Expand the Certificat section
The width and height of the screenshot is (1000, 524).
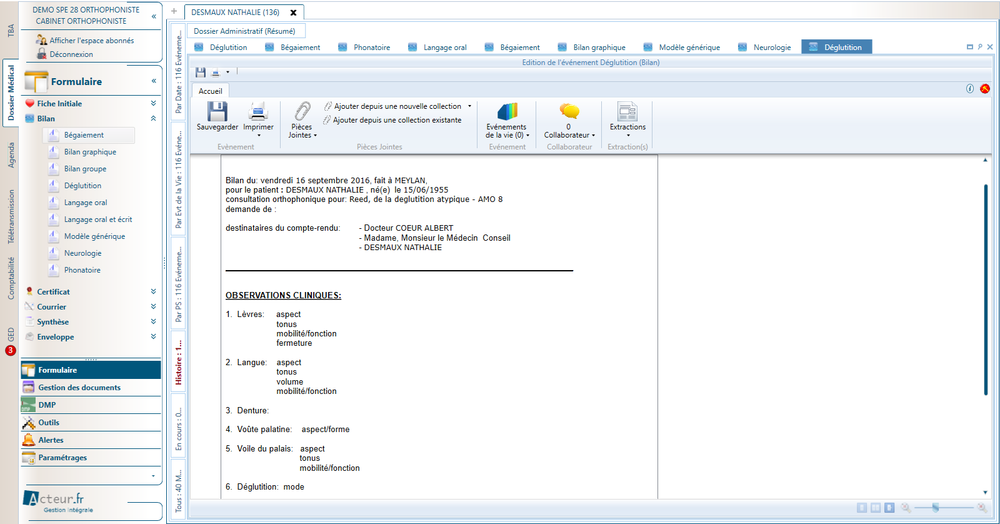(x=153, y=292)
